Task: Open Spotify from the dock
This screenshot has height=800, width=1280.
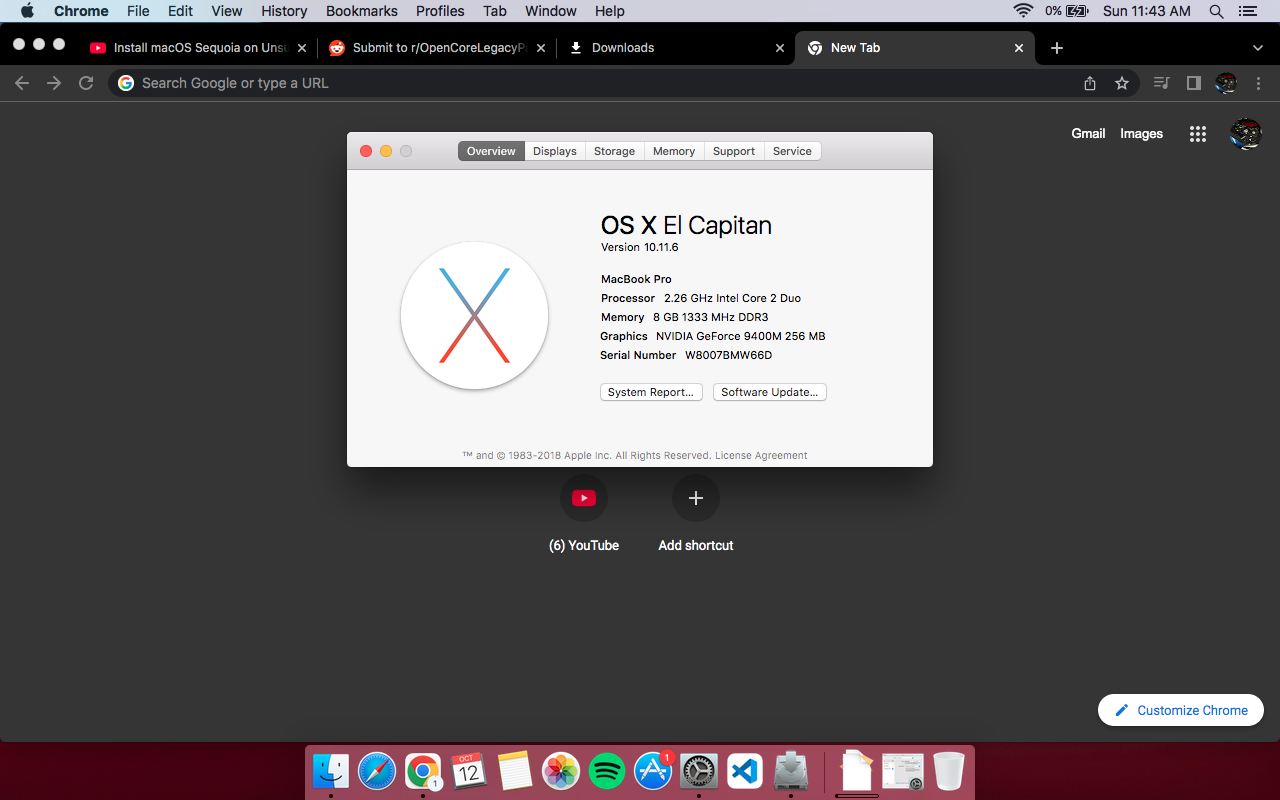Action: click(607, 771)
